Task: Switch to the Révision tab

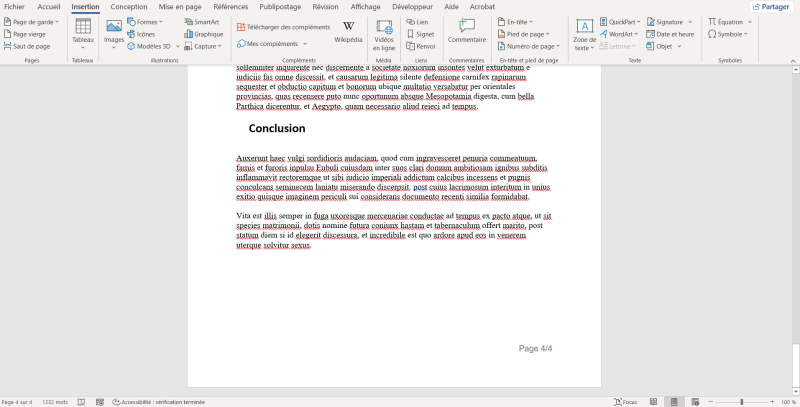Action: point(326,7)
